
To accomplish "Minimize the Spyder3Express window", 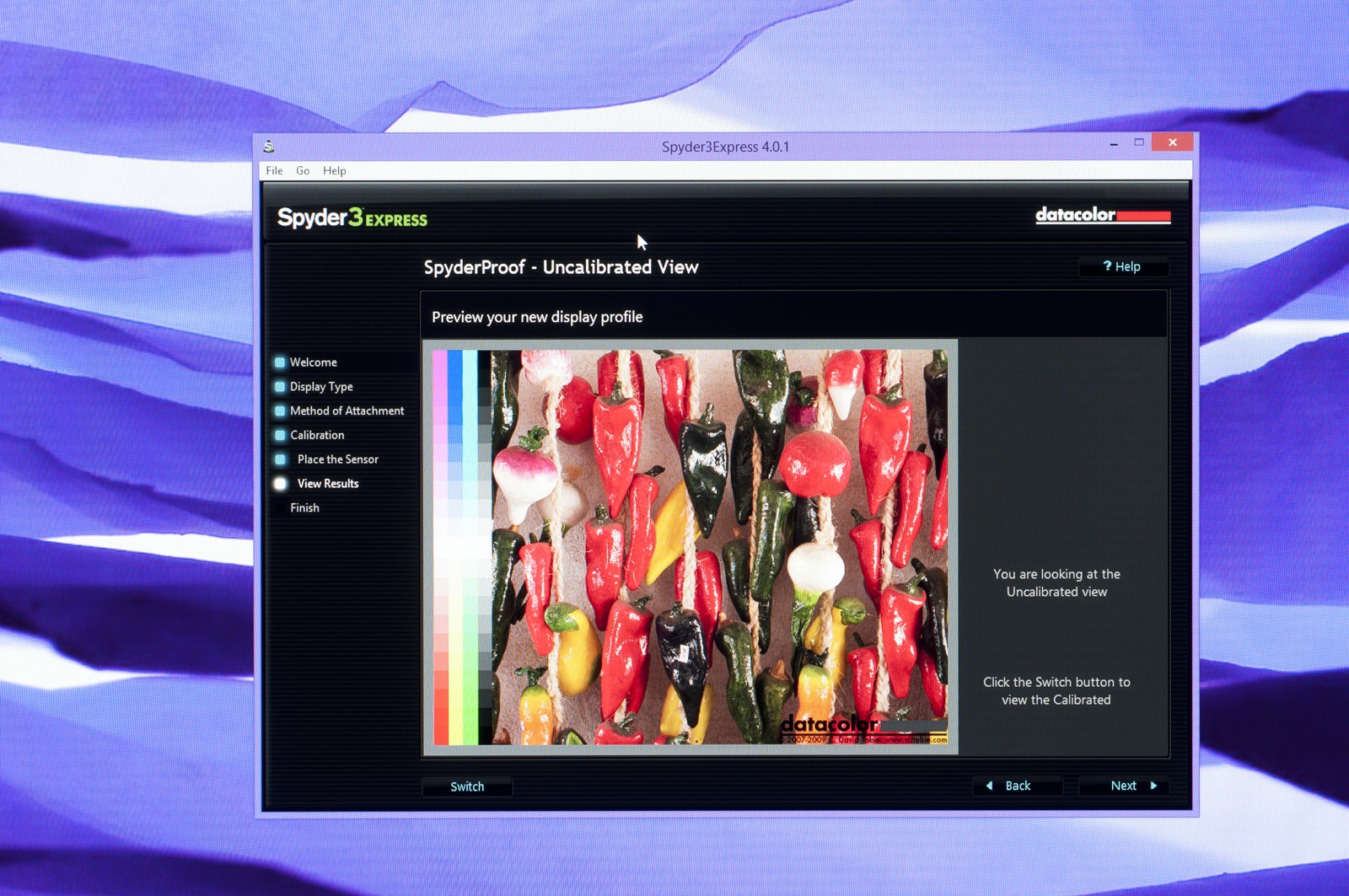I will pos(1114,143).
